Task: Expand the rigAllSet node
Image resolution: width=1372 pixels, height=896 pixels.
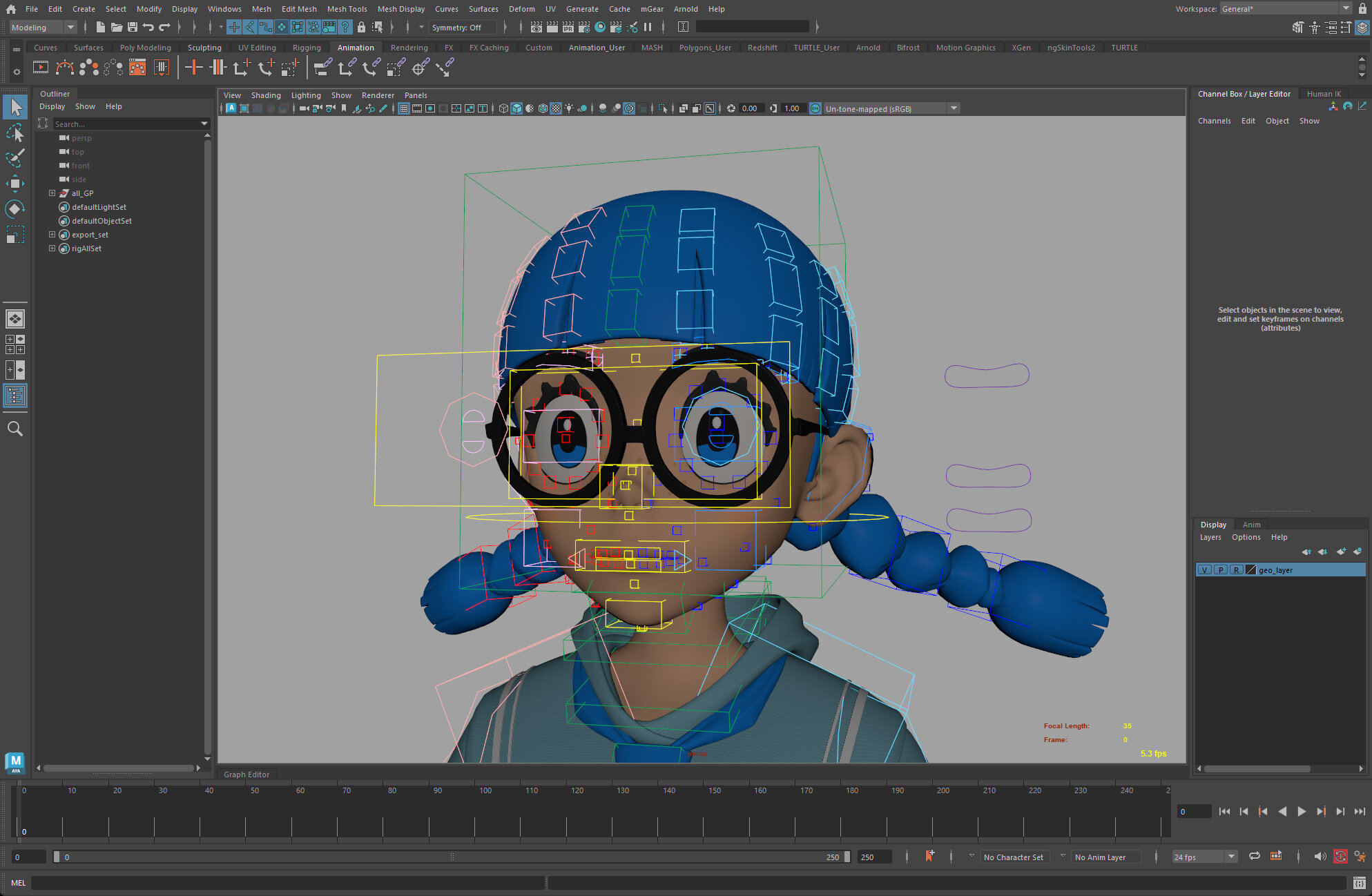Action: (52, 249)
